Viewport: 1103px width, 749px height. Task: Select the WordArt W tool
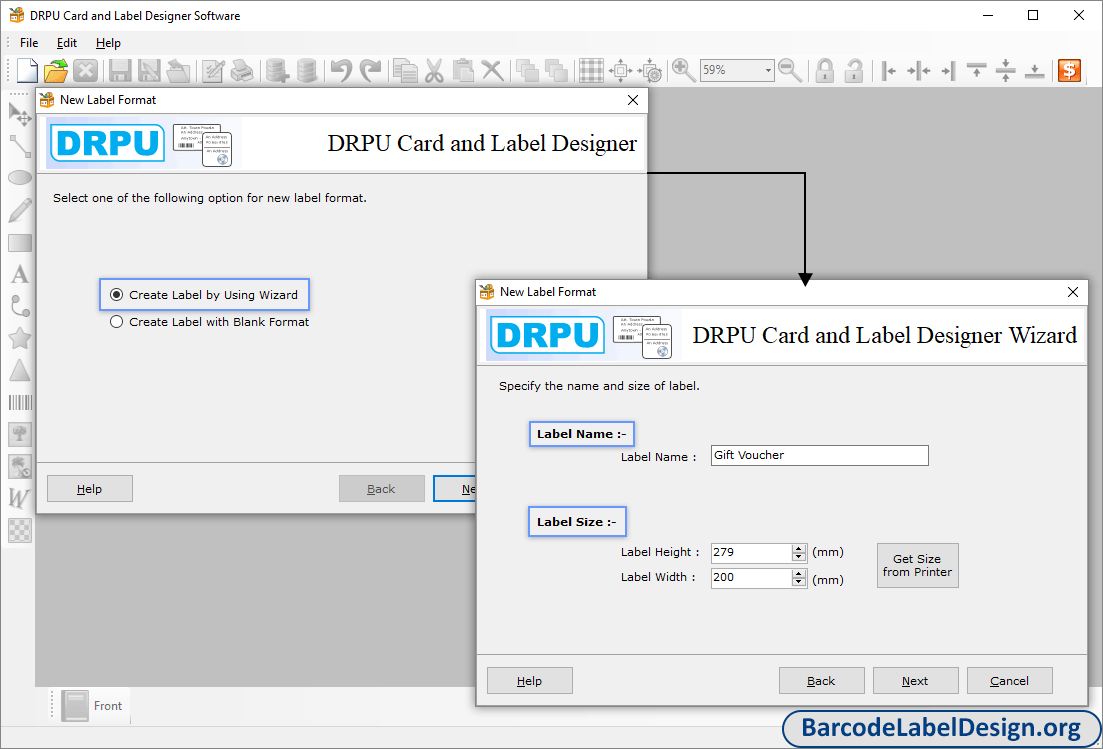20,498
